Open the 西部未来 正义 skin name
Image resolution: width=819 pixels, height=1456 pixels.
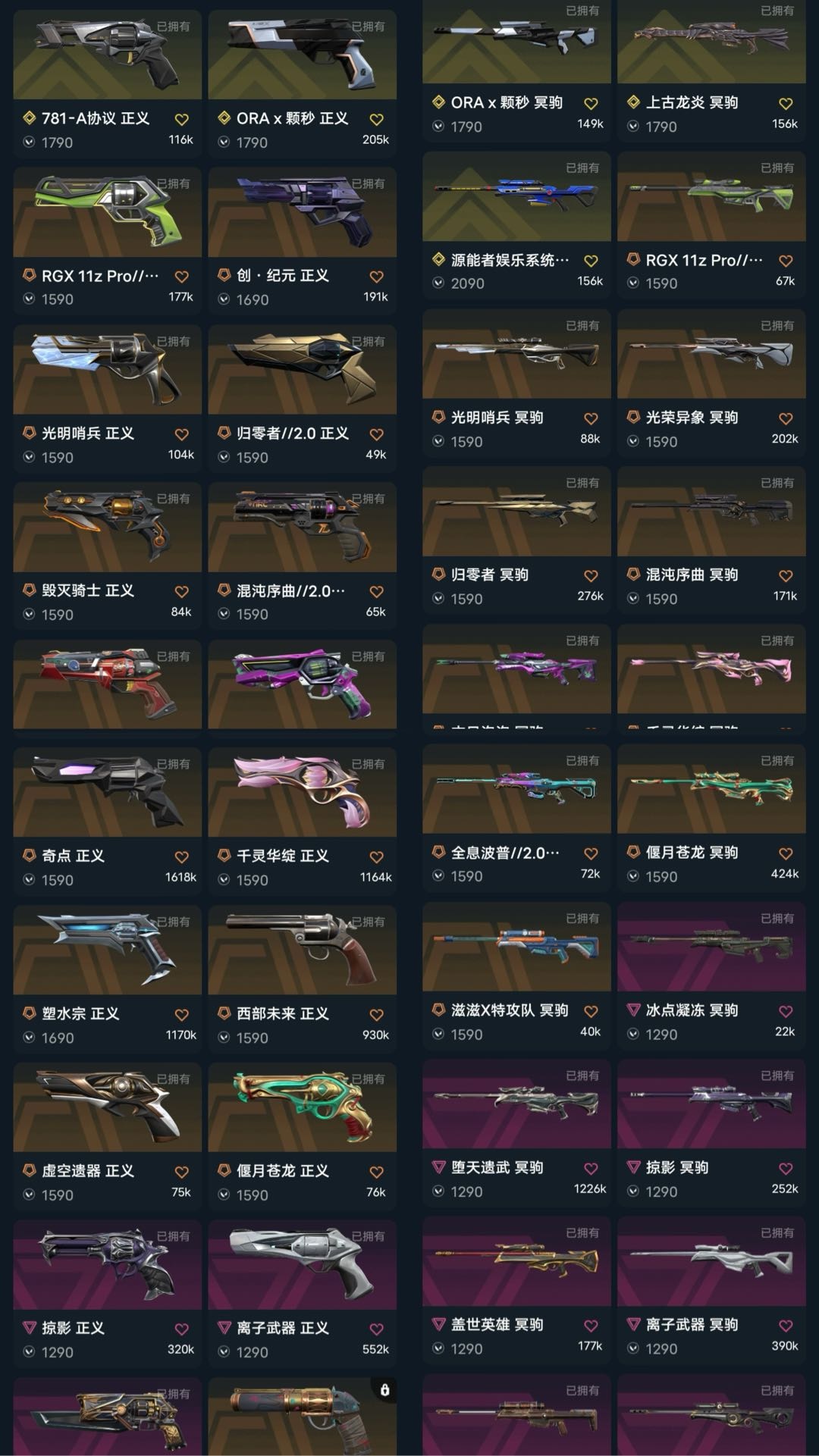(x=283, y=1013)
